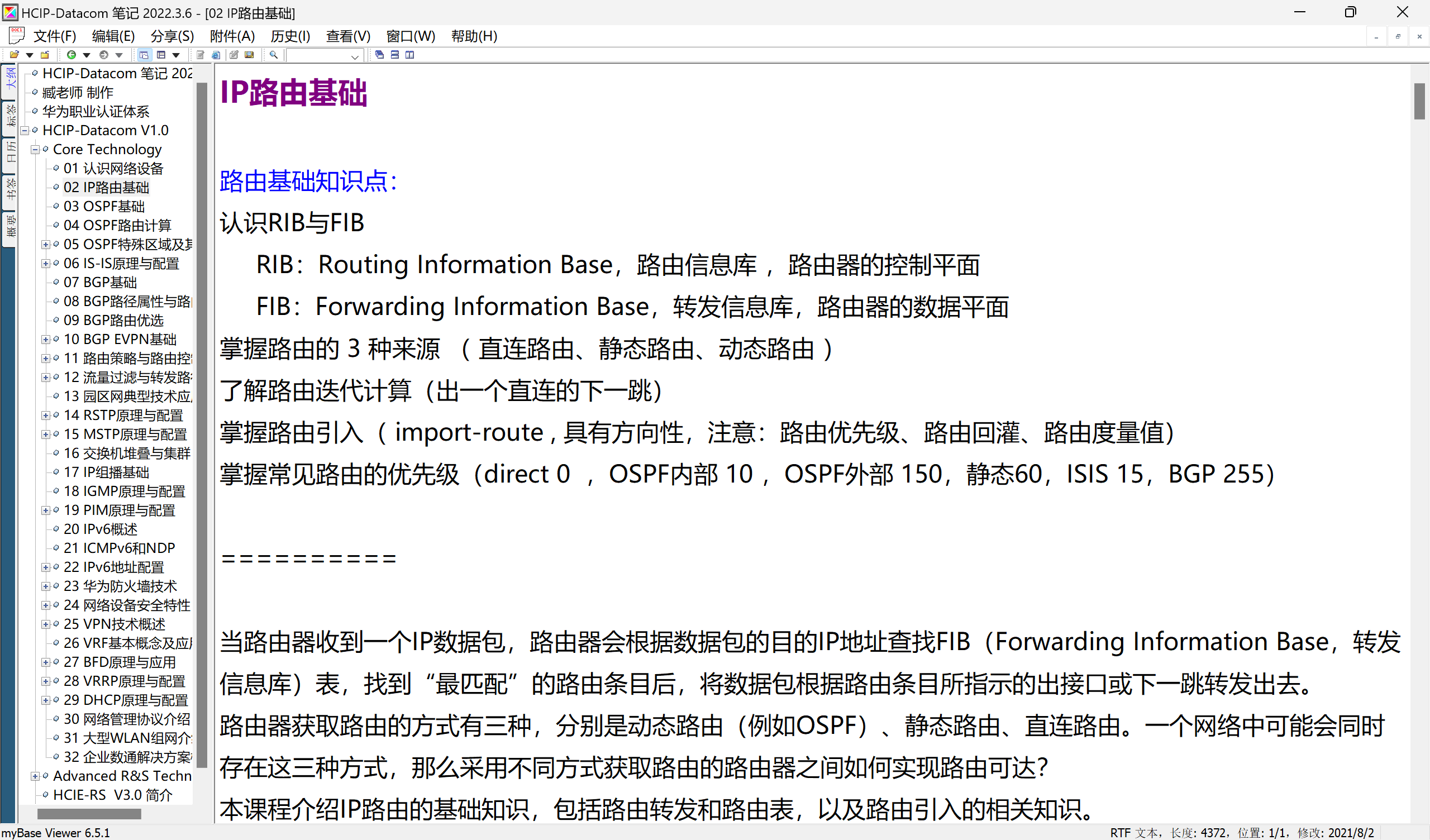Click the tile windows horizontally icon
The width and height of the screenshot is (1430, 840).
click(x=395, y=55)
